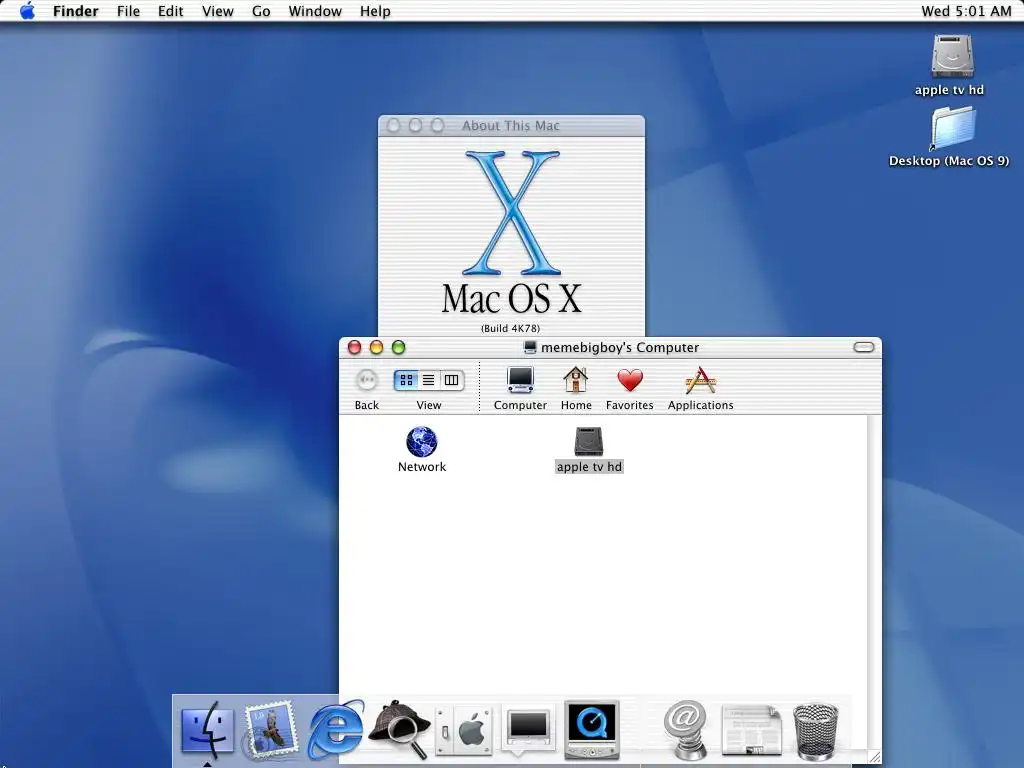This screenshot has height=768, width=1024.
Task: Open the Apple menu
Action: click(x=27, y=11)
